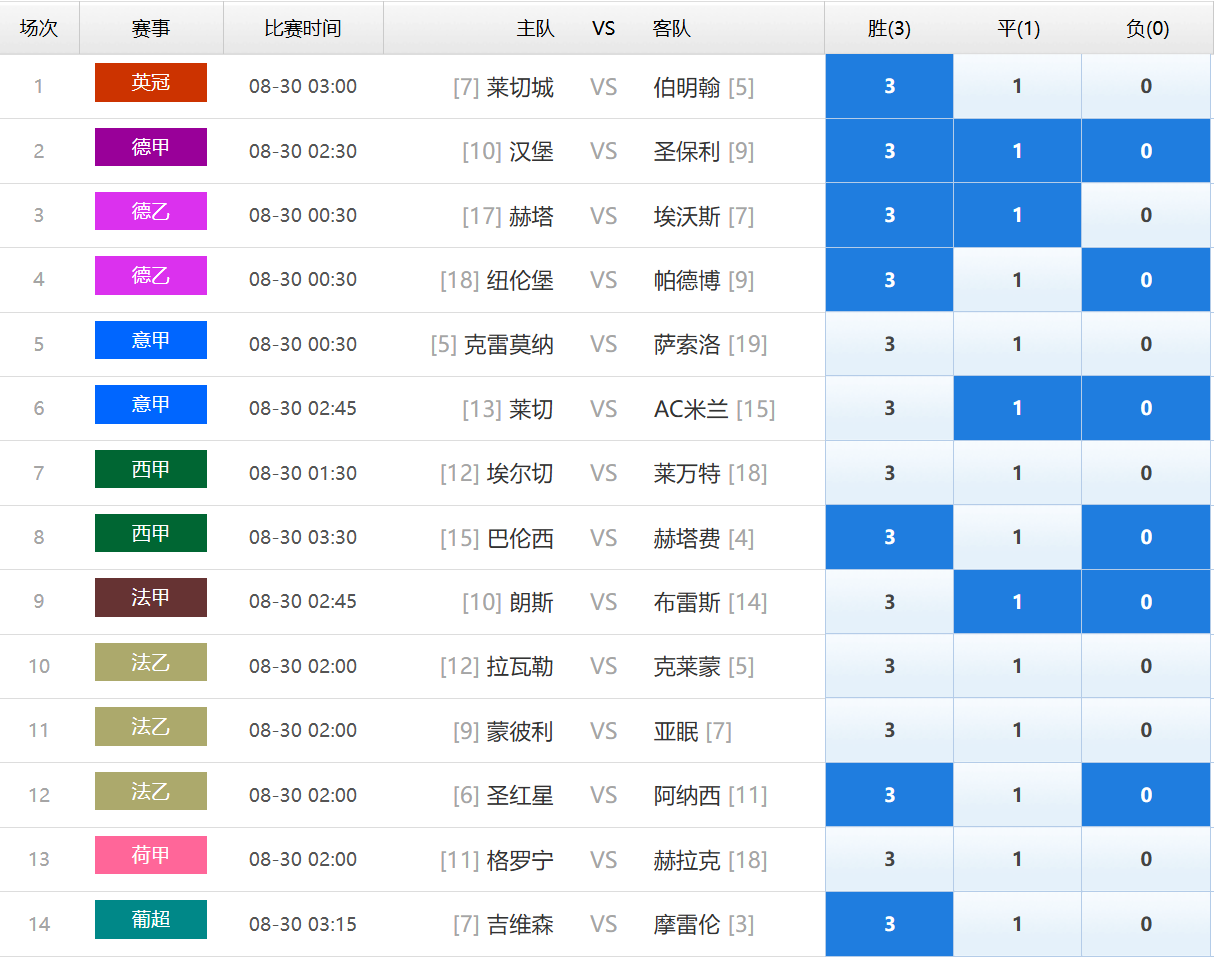Select draw (1) for 拉瓦勒 vs 克莱蒙

[x=1017, y=666]
